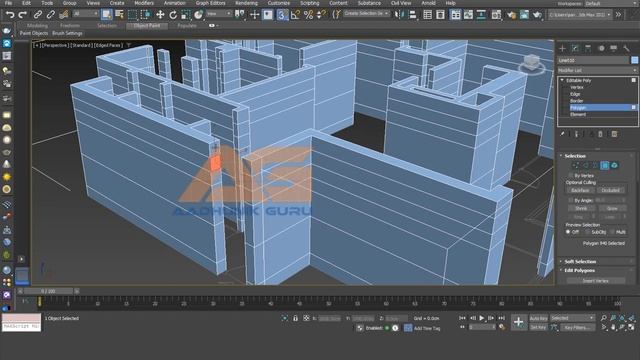Toggle the Auto Key button
Viewport: 640px width, 360px height.
tap(538, 318)
